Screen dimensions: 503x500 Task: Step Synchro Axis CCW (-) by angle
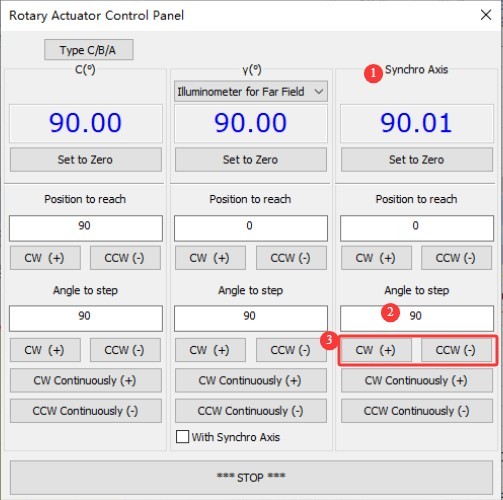click(x=456, y=350)
